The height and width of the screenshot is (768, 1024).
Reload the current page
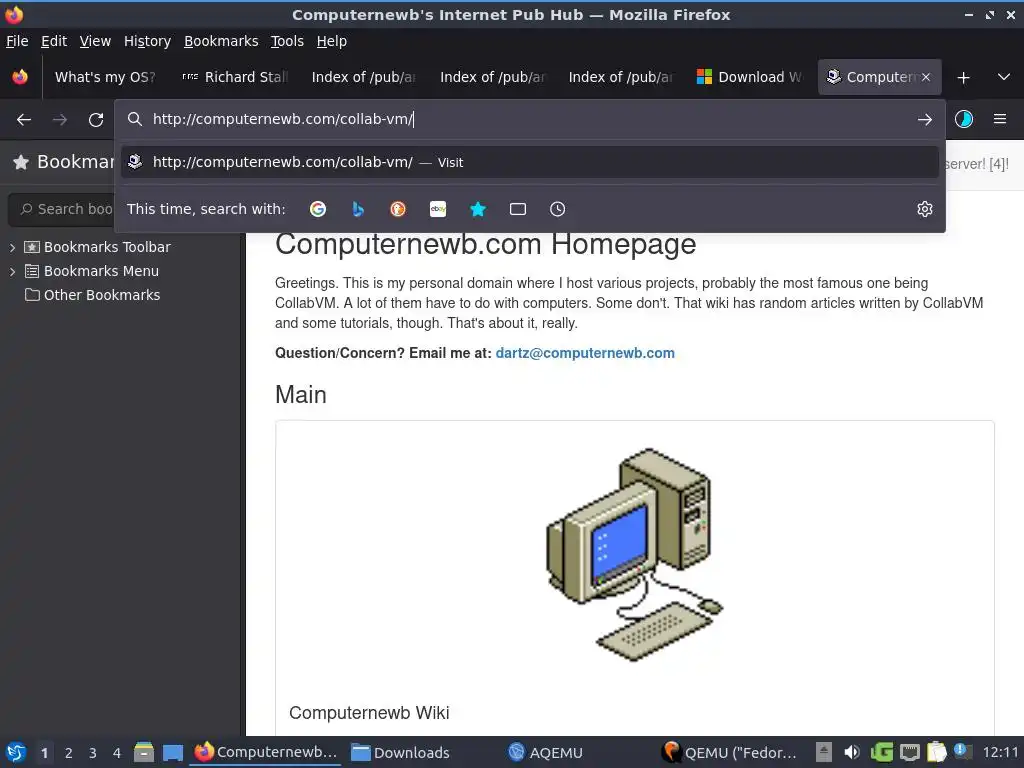point(96,120)
